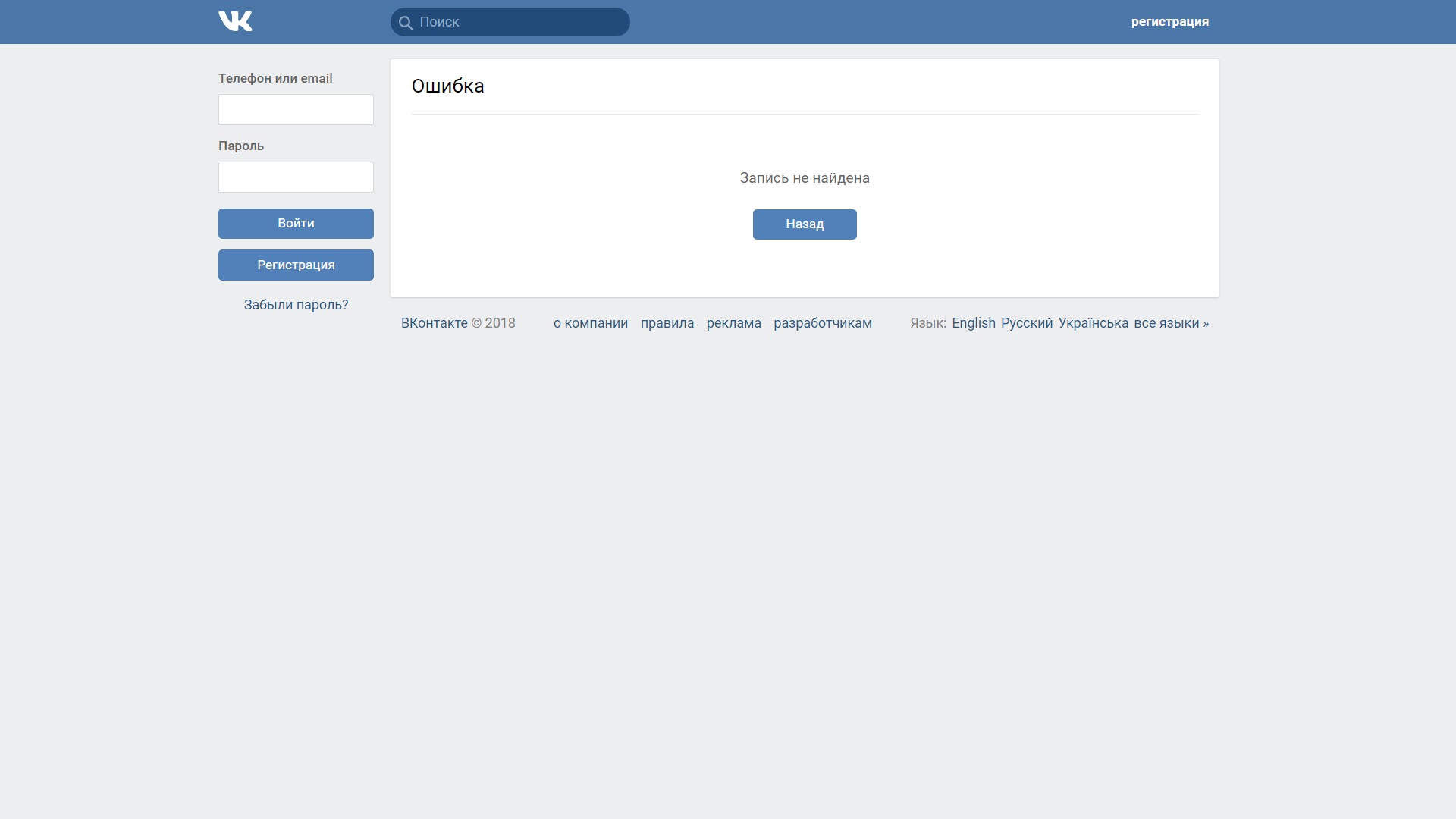Open разработчикам footer link
Image resolution: width=1456 pixels, height=819 pixels.
click(x=822, y=323)
